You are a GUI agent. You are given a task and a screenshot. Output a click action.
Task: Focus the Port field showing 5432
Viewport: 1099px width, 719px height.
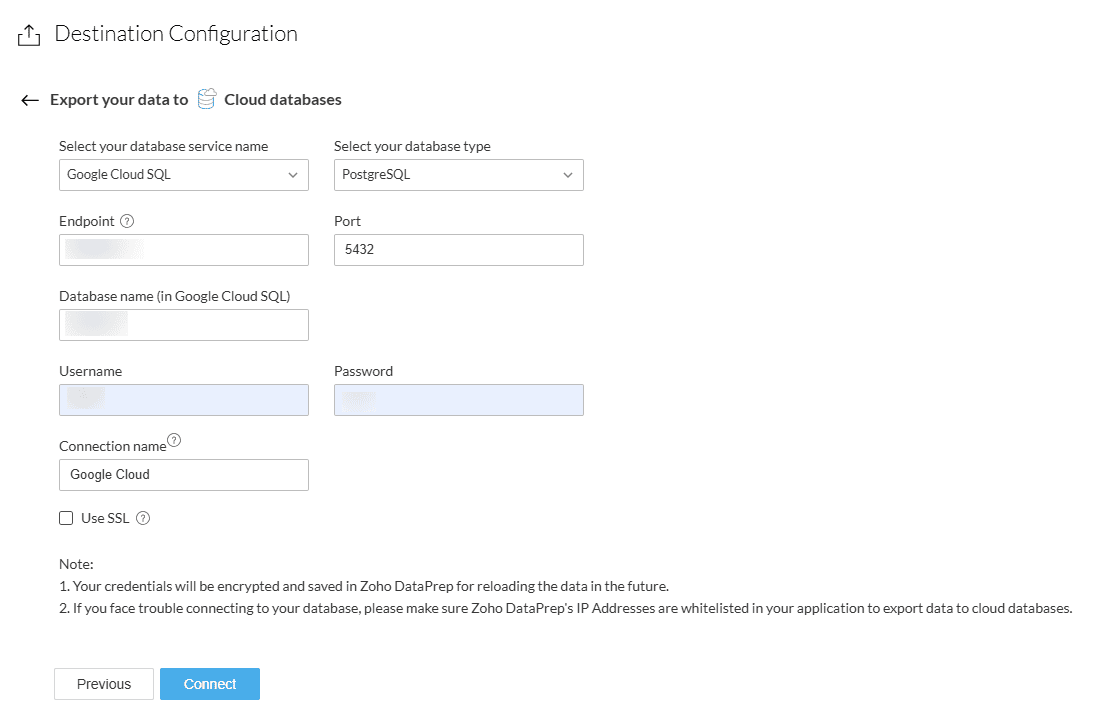click(458, 250)
